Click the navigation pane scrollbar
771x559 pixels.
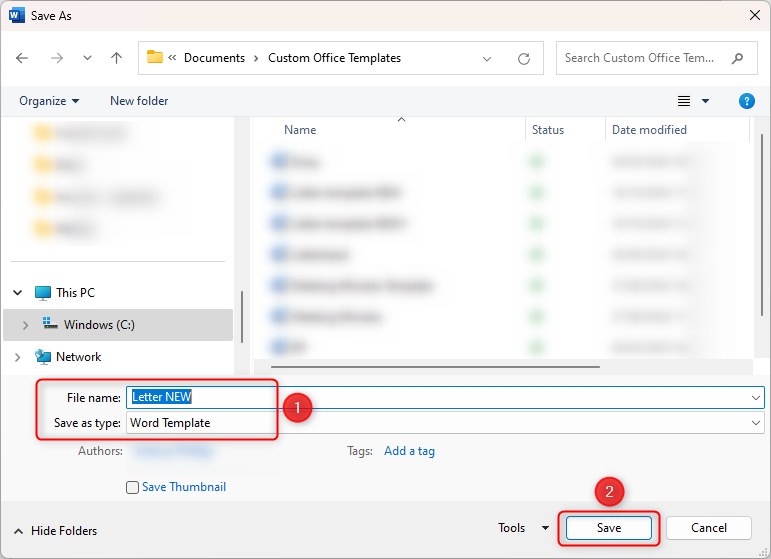pos(242,317)
